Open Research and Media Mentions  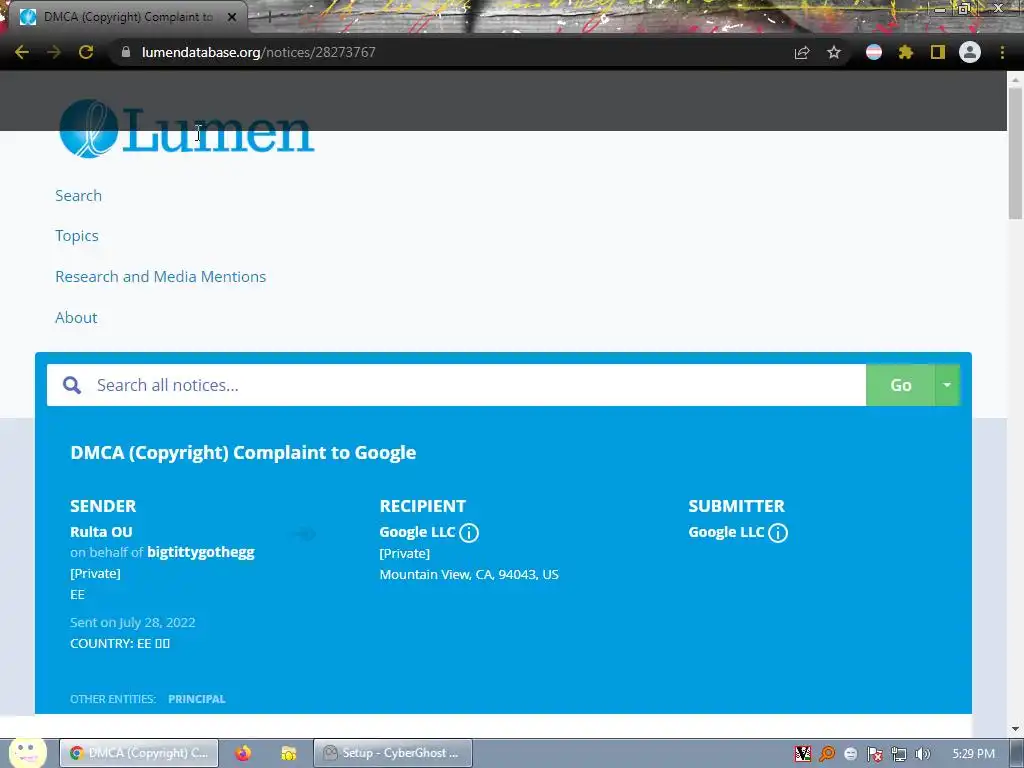pyautogui.click(x=161, y=277)
